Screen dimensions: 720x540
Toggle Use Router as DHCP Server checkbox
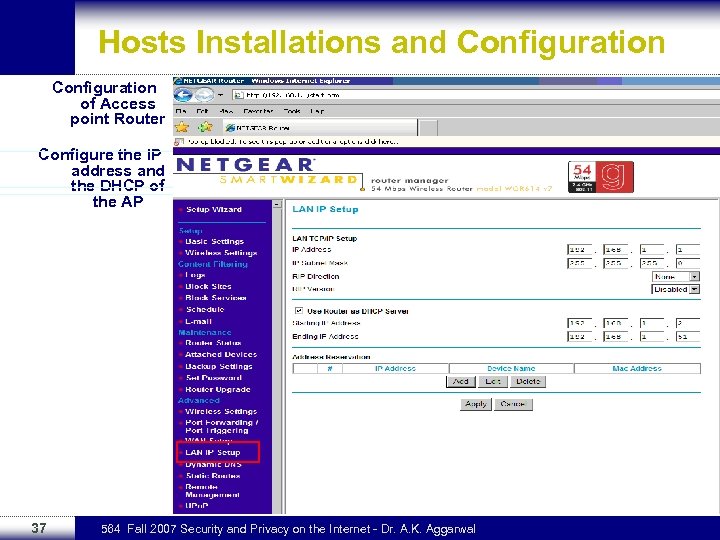click(298, 310)
